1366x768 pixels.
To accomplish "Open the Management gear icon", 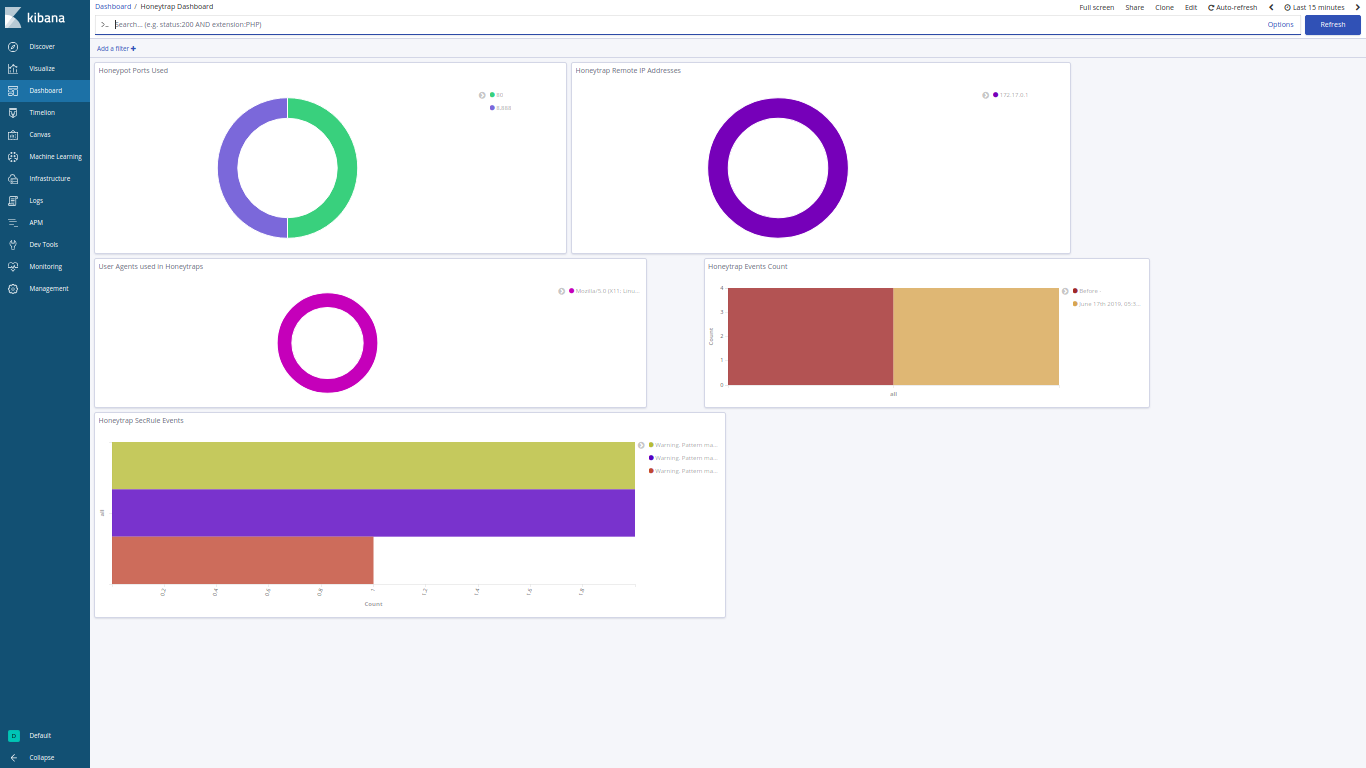I will coord(13,289).
